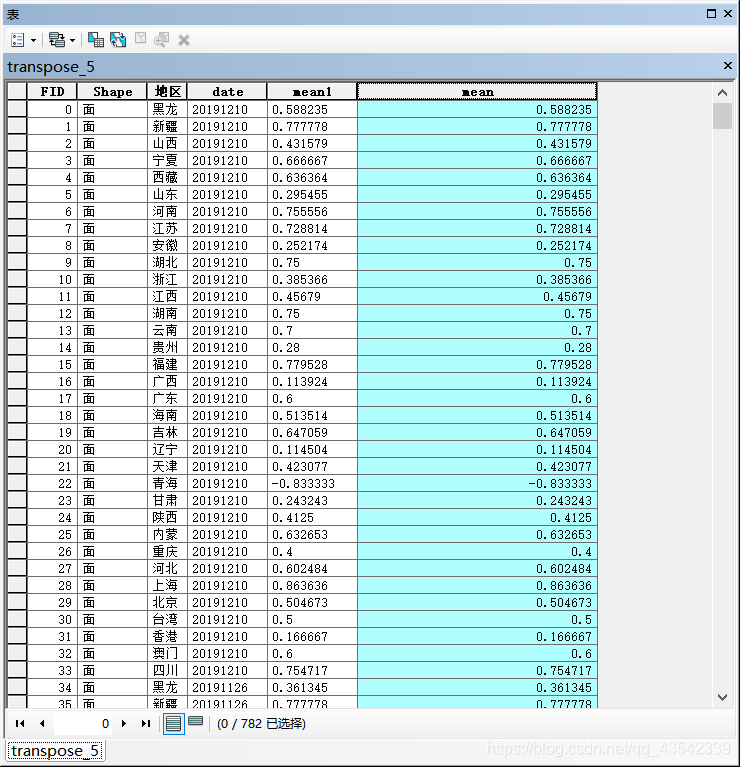The height and width of the screenshot is (767, 740).
Task: Go to the first record
Action: [20, 723]
